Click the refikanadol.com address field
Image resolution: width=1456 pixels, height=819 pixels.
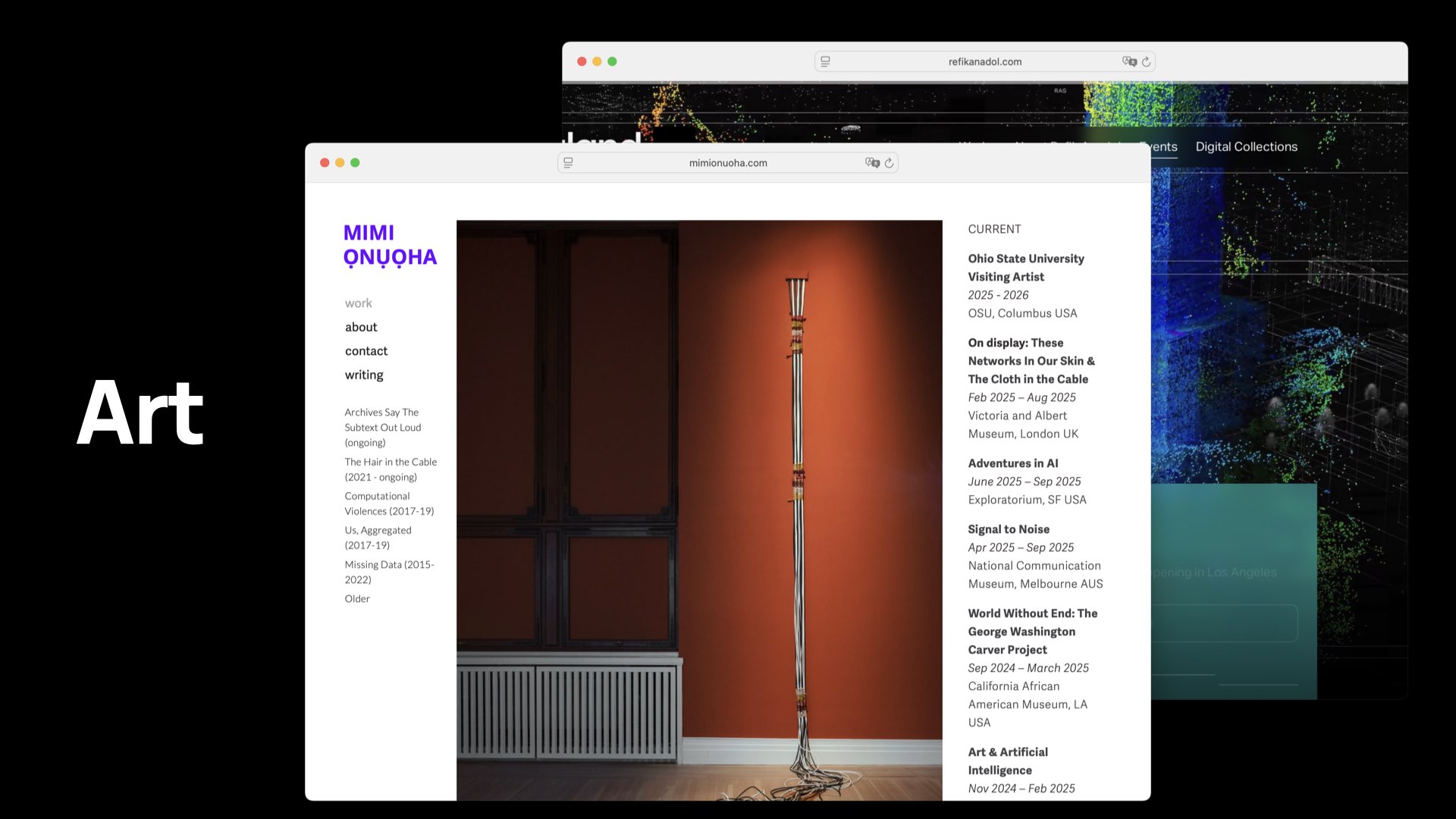click(984, 61)
